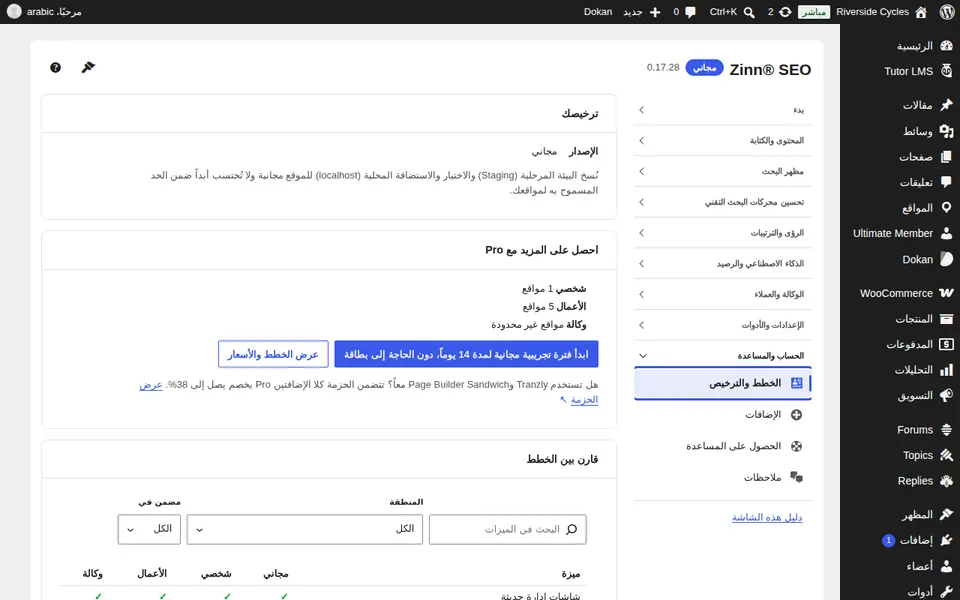The height and width of the screenshot is (600, 960).
Task: Expand المحتوى والكتابة section
Action: [x=723, y=141]
